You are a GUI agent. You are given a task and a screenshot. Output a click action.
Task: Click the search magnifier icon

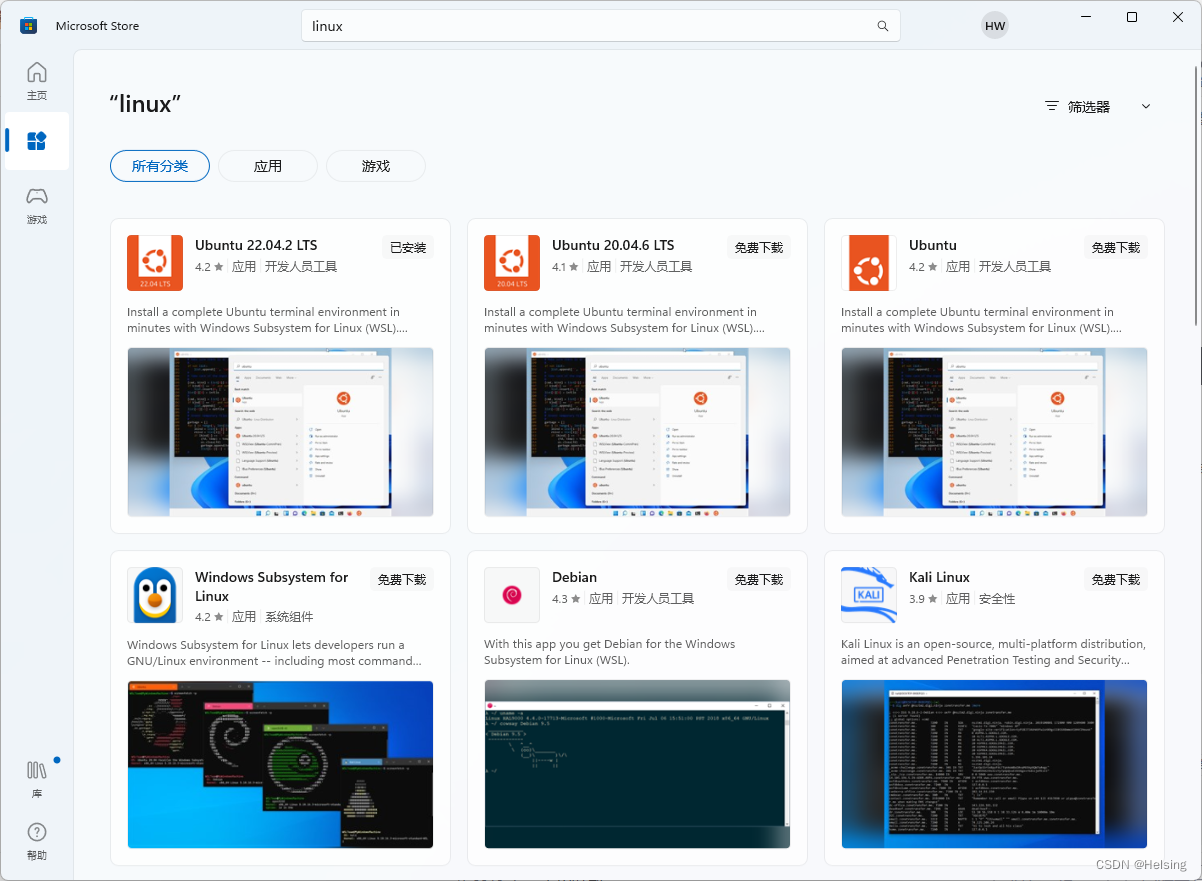pyautogui.click(x=882, y=26)
